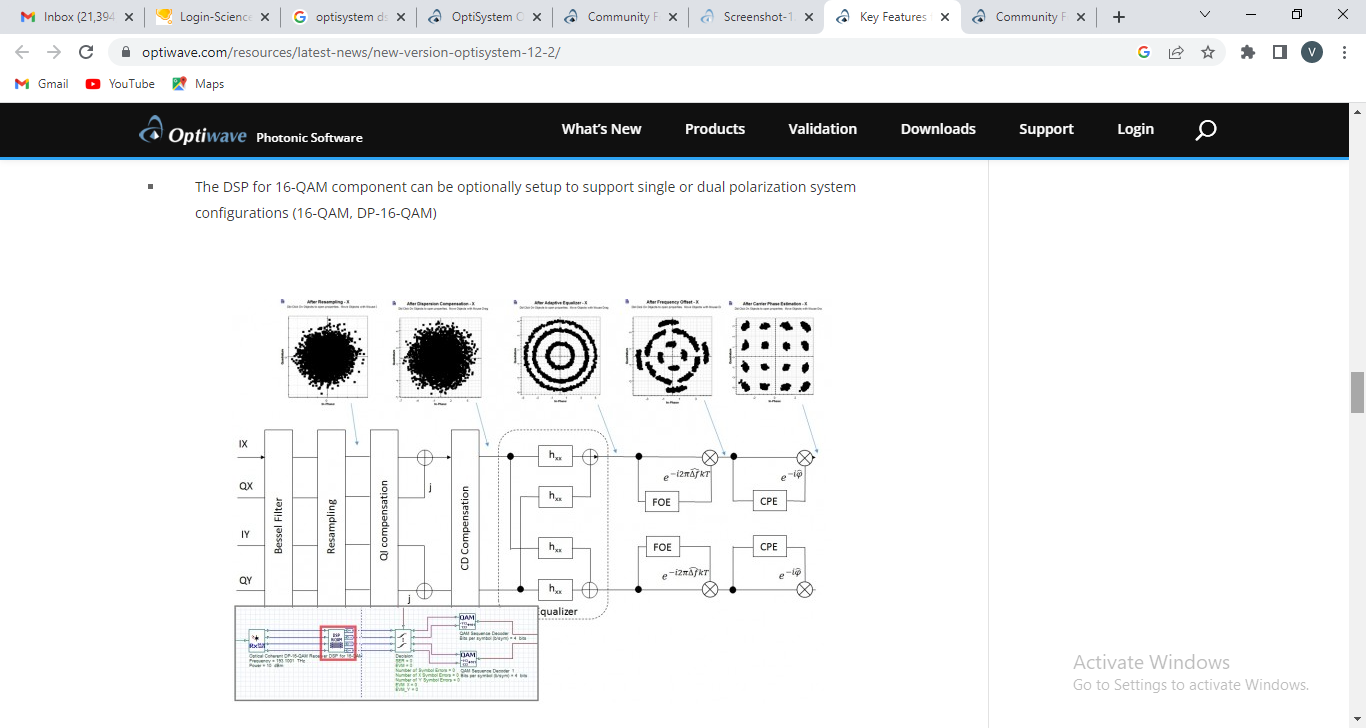Open the Products dropdown menu
This screenshot has width=1366, height=728.
(x=715, y=129)
